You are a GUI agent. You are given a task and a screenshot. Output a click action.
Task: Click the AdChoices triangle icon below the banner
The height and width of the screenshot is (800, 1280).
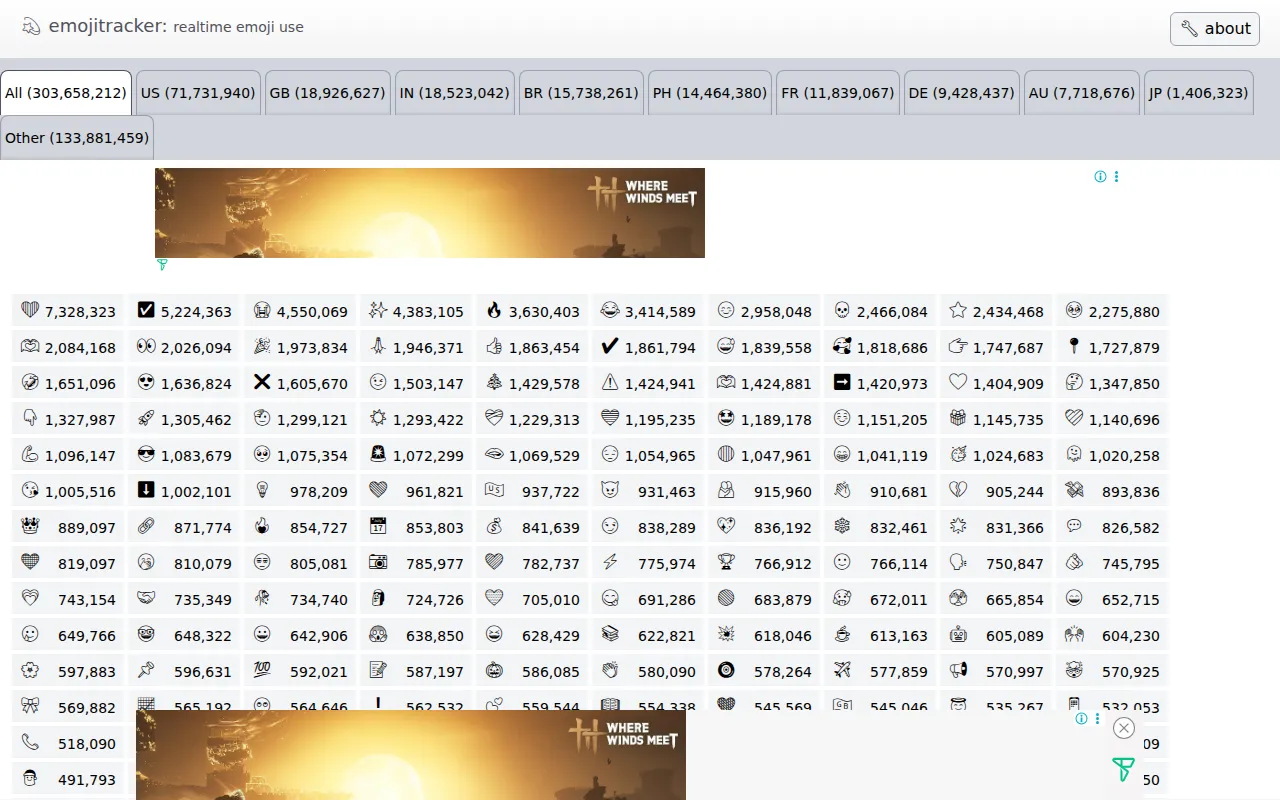(161, 265)
